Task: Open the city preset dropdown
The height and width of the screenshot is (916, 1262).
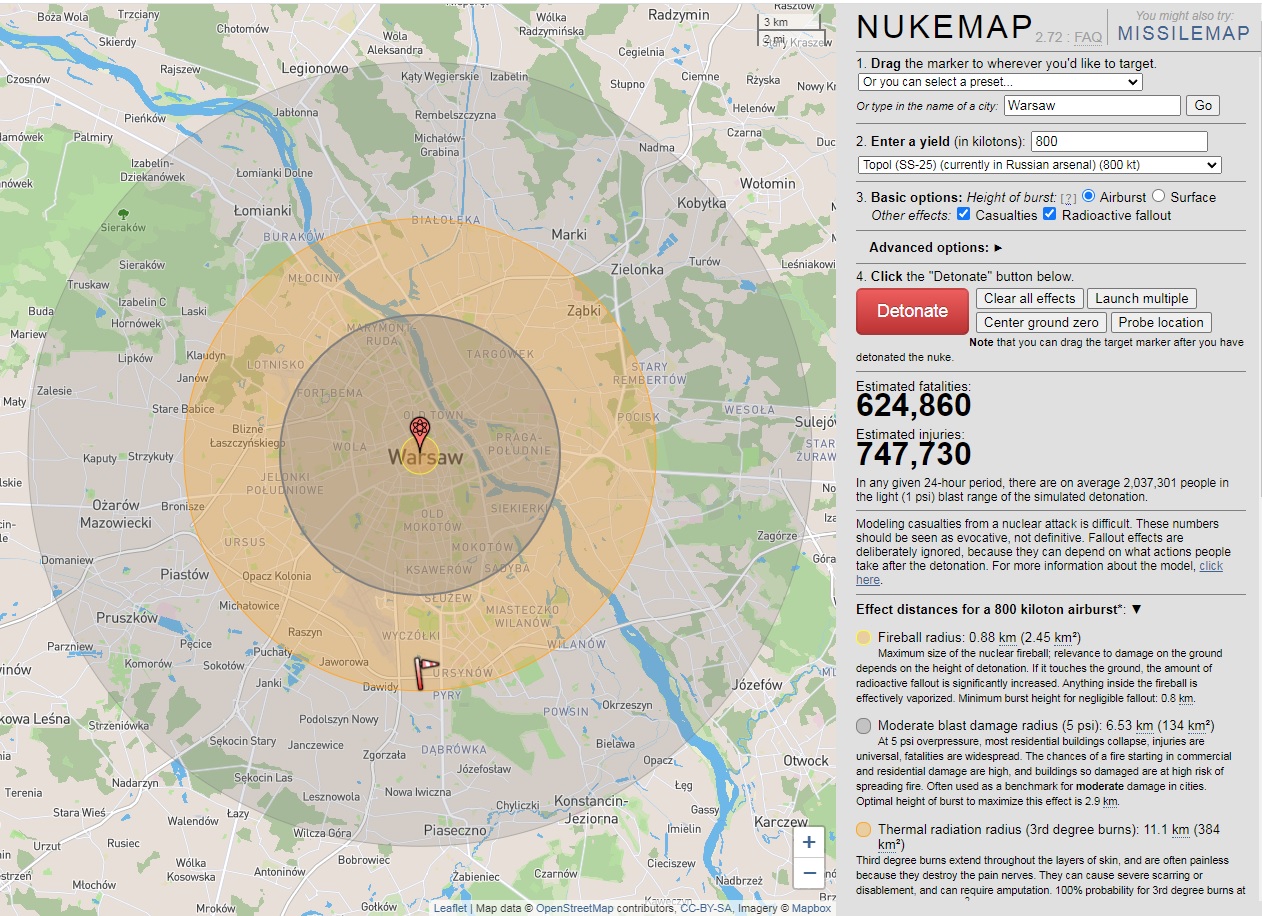Action: point(1000,82)
